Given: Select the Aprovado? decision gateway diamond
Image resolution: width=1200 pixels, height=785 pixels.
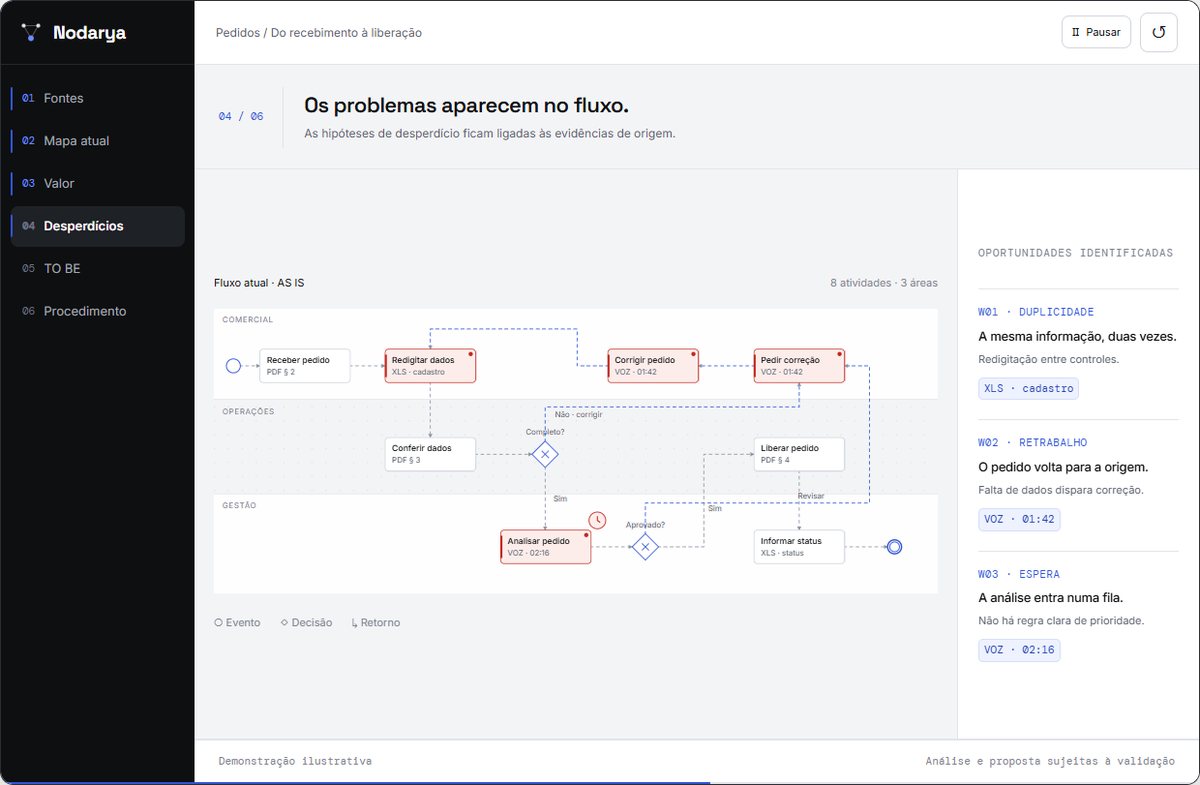Looking at the screenshot, I should pos(645,546).
